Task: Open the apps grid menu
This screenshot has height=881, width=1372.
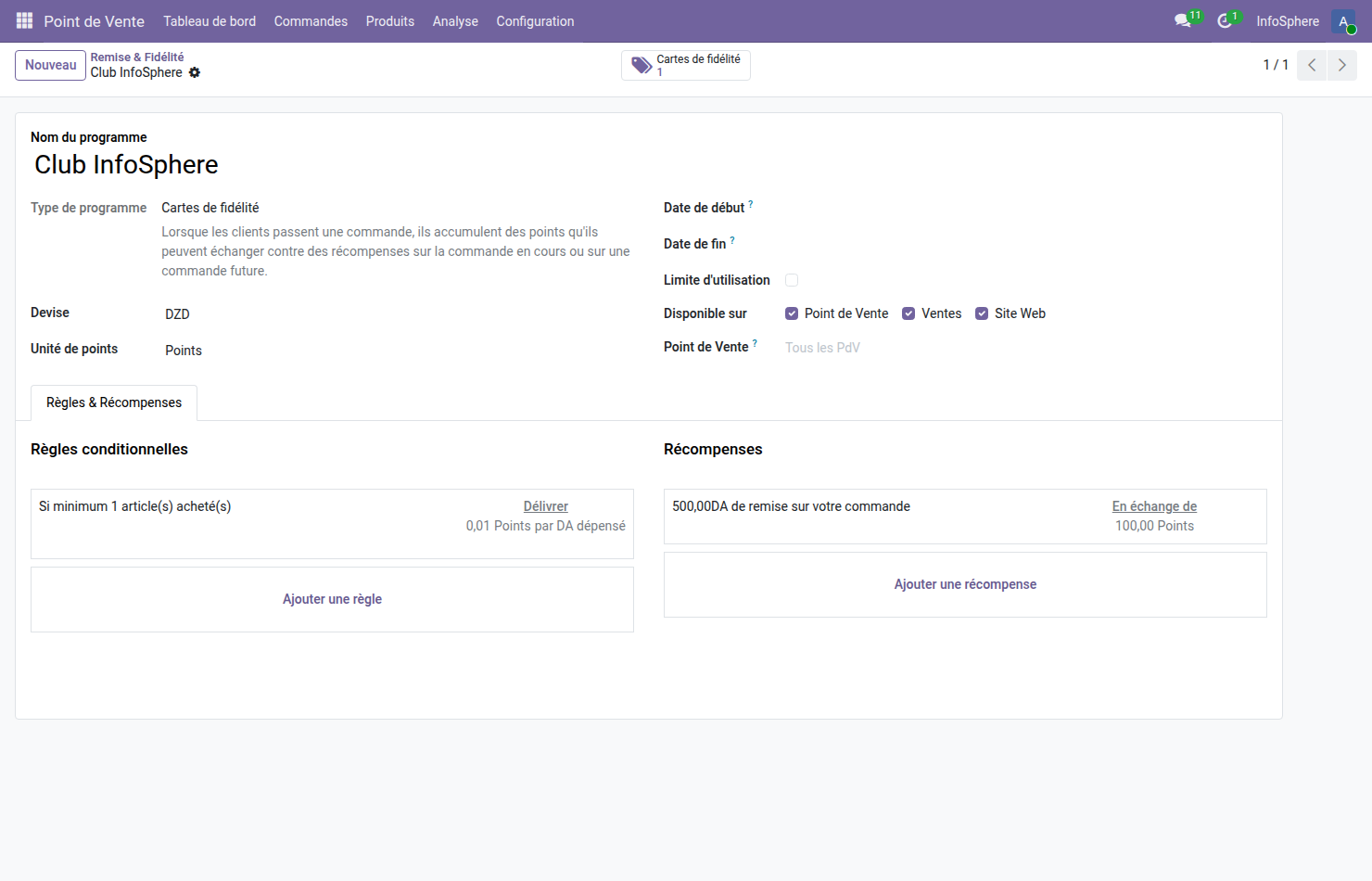Action: (23, 20)
